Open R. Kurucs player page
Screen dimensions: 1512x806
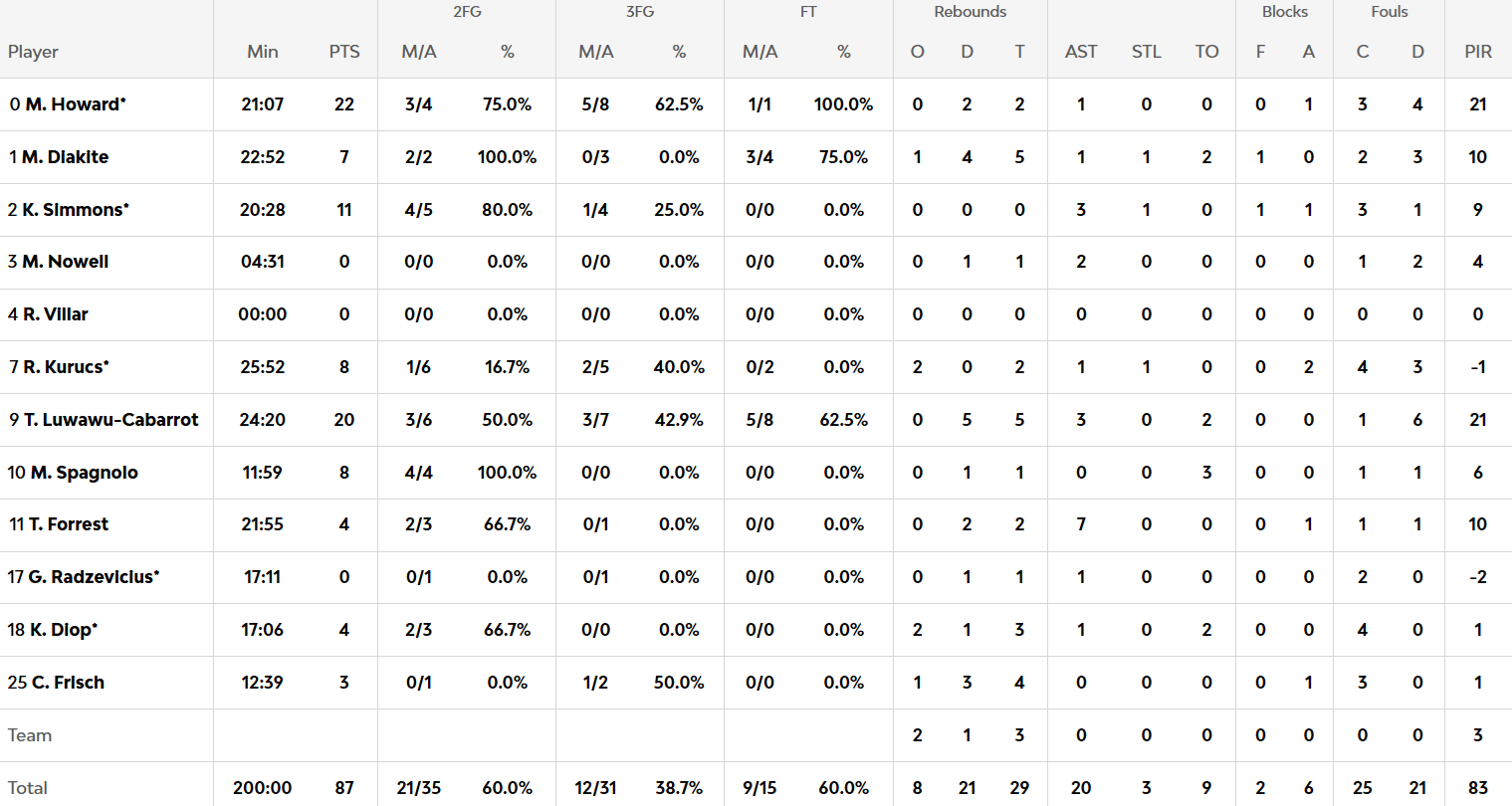66,367
